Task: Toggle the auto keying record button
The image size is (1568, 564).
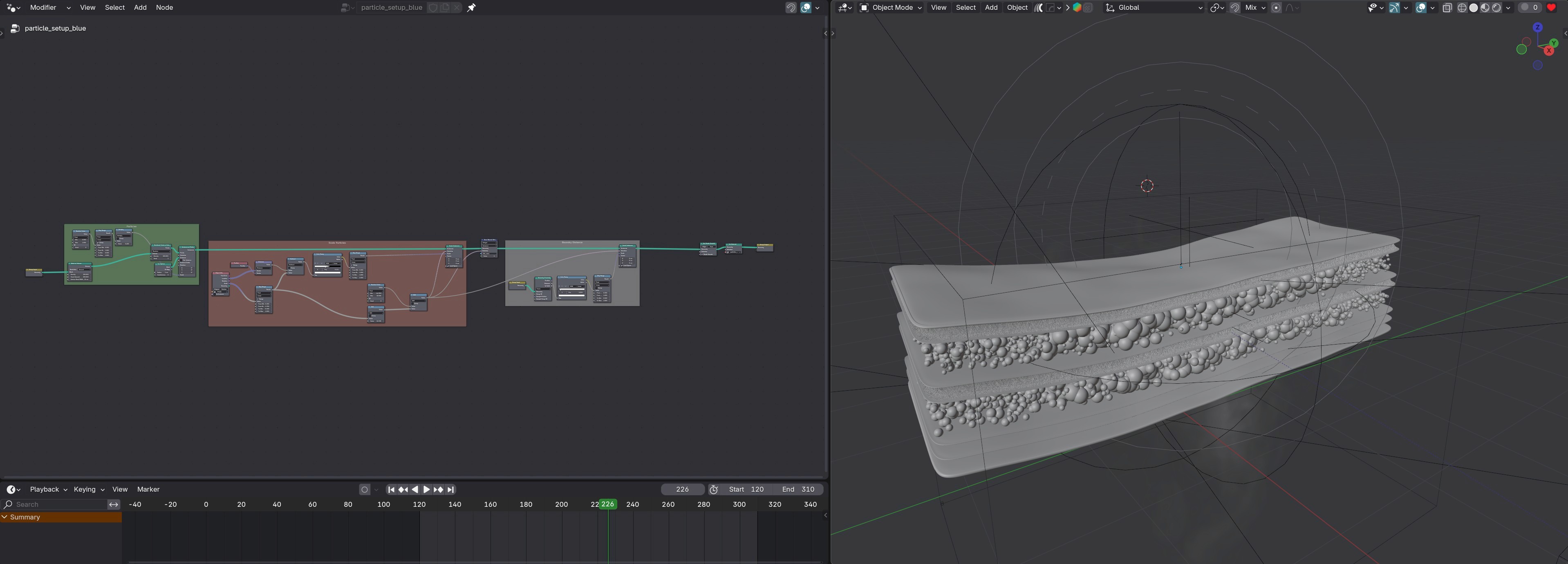Action: pos(365,489)
